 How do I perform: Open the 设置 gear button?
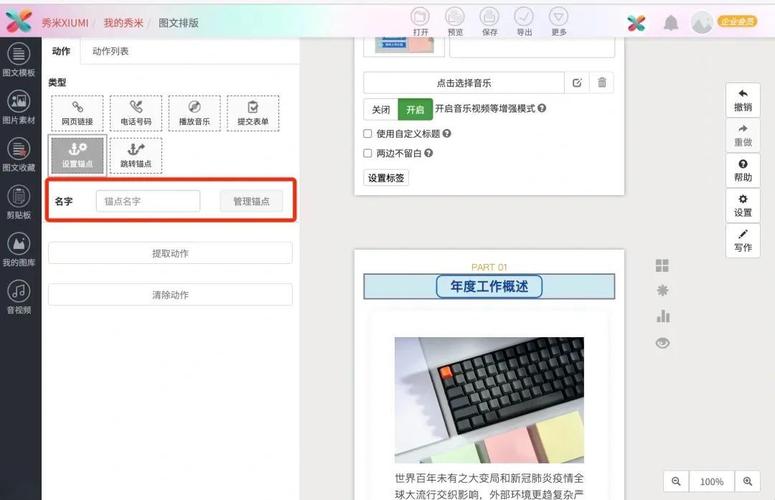tap(743, 206)
